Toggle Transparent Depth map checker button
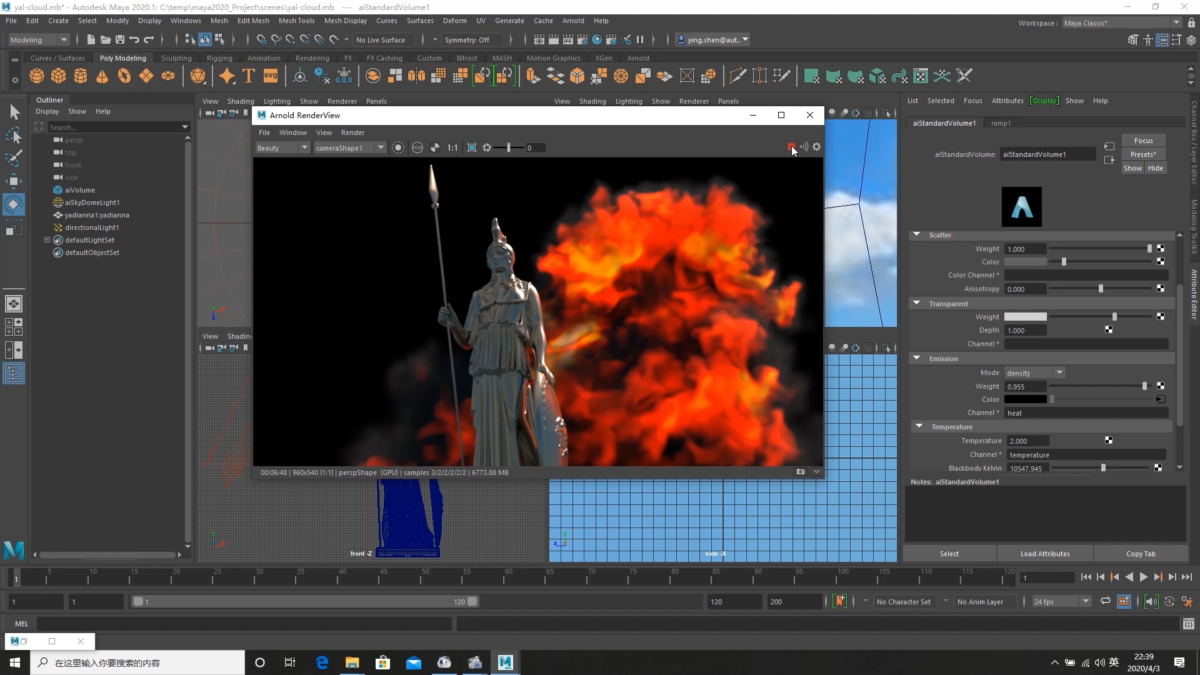 click(1109, 330)
